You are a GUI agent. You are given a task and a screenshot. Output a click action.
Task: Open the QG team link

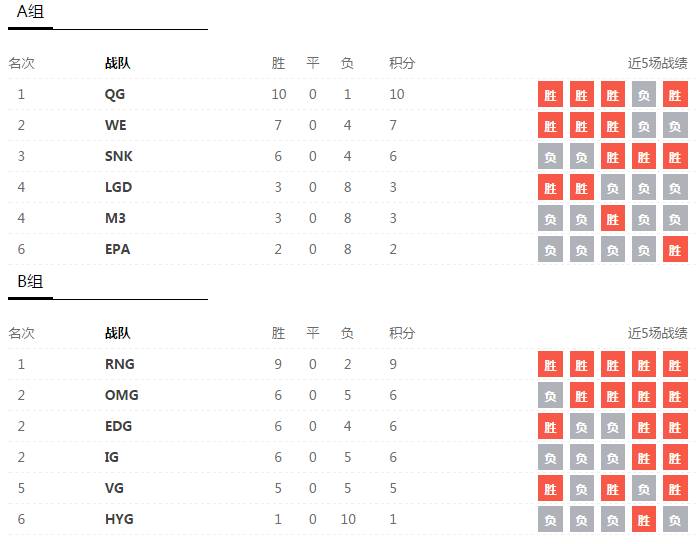[115, 95]
